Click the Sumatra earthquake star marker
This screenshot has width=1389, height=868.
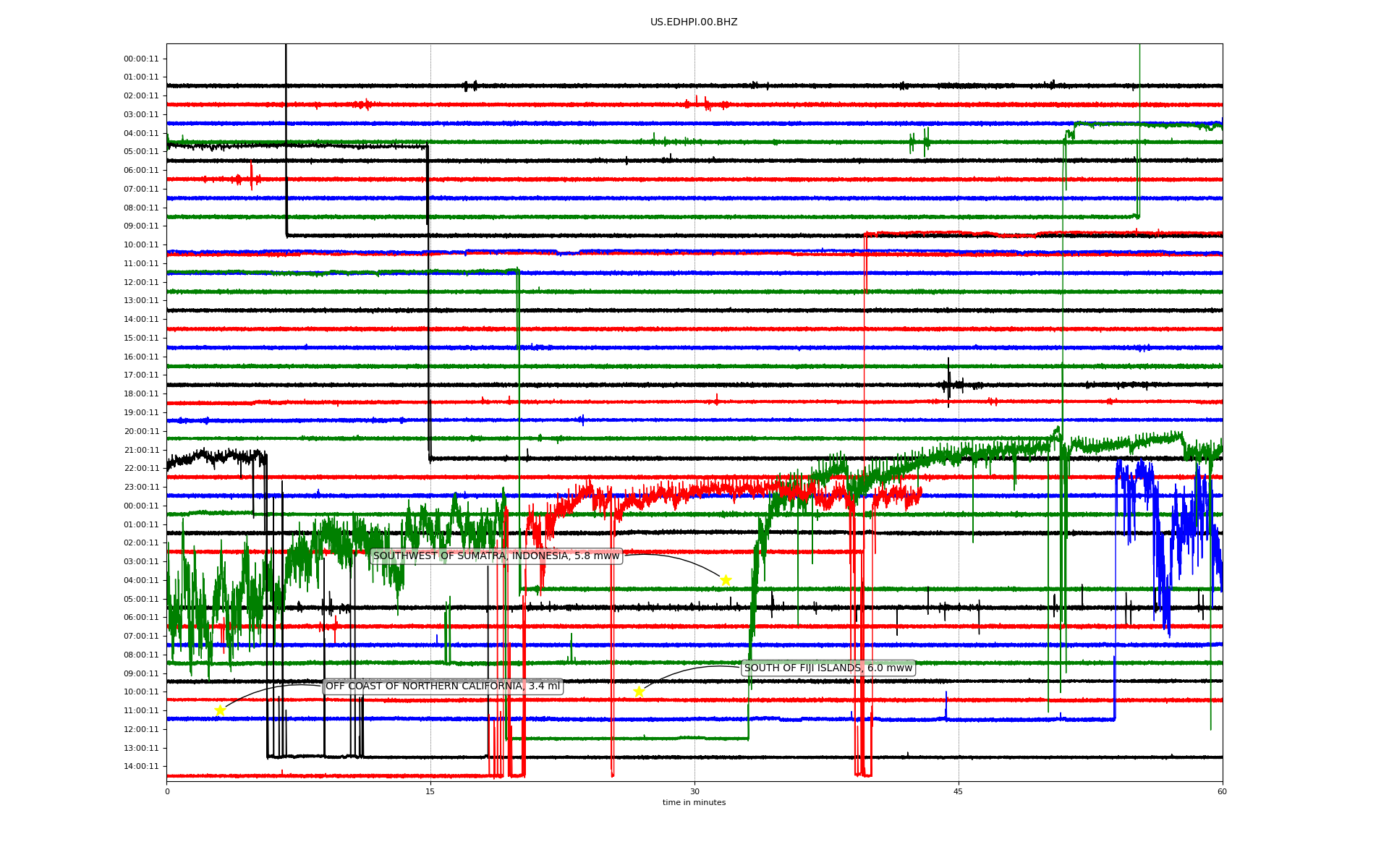coord(726,580)
